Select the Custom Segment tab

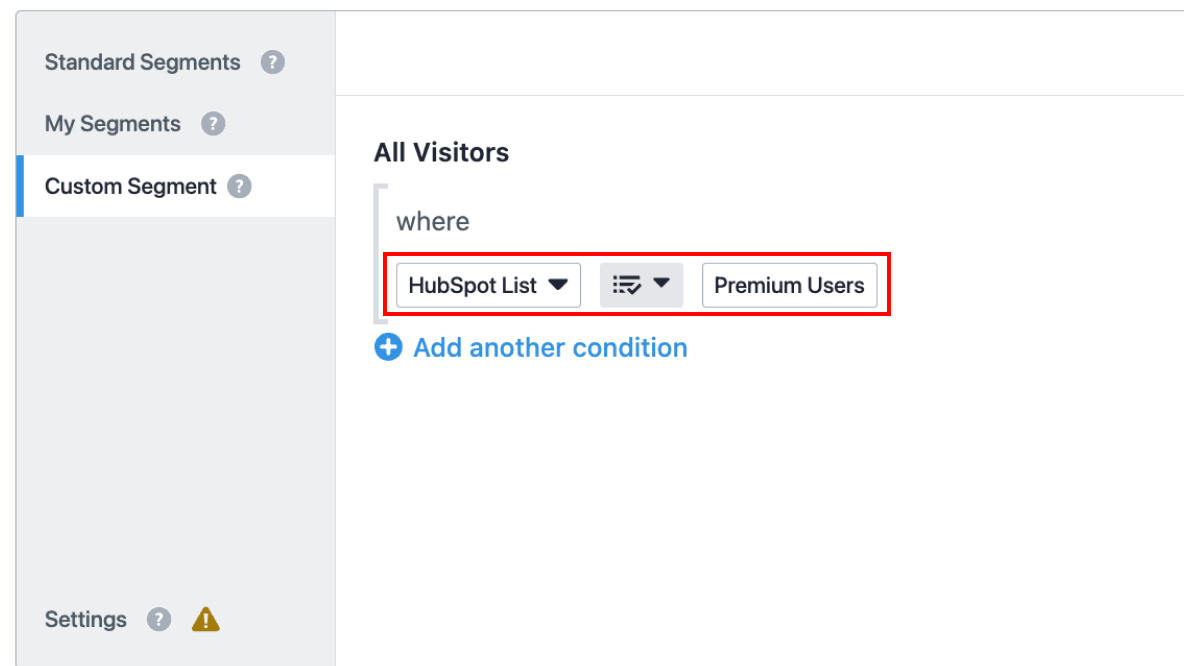131,186
